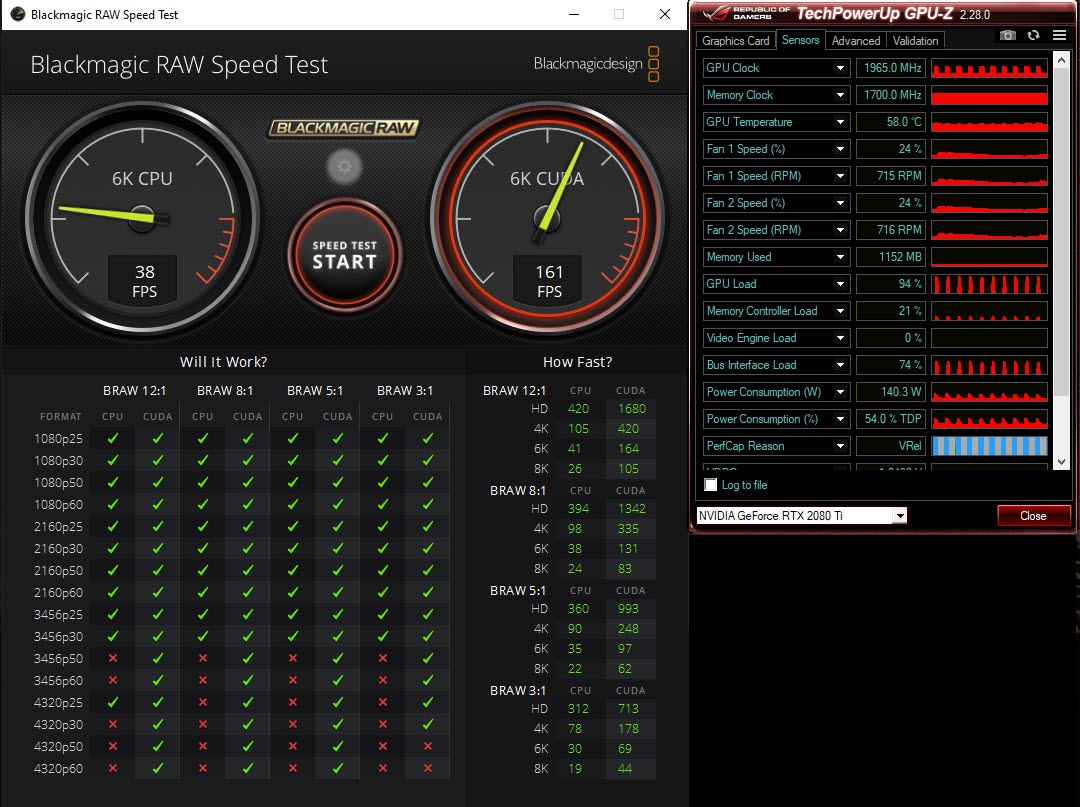Viewport: 1080px width, 807px height.
Task: Click the BRAW 5:1 column header in Will It Work
Action: click(x=315, y=390)
